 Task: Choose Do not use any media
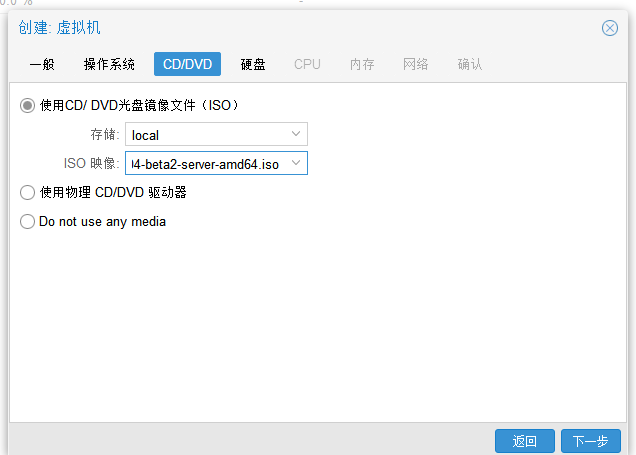(x=27, y=221)
